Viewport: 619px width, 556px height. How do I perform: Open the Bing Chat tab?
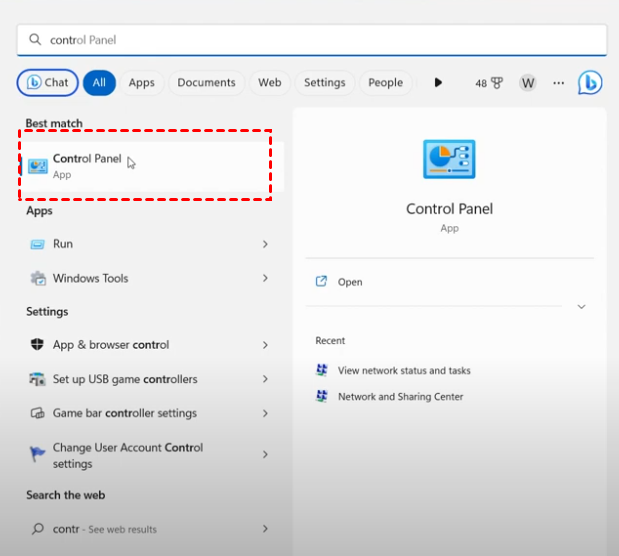pos(47,83)
